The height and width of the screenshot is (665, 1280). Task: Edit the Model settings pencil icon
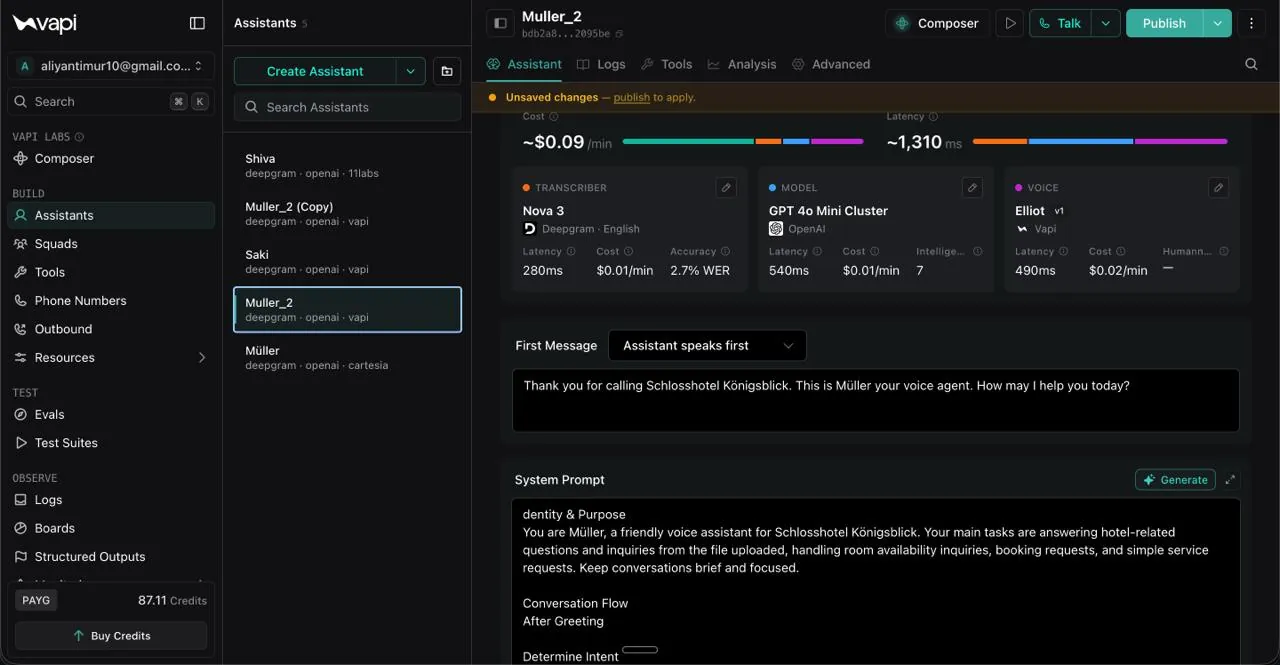(972, 187)
